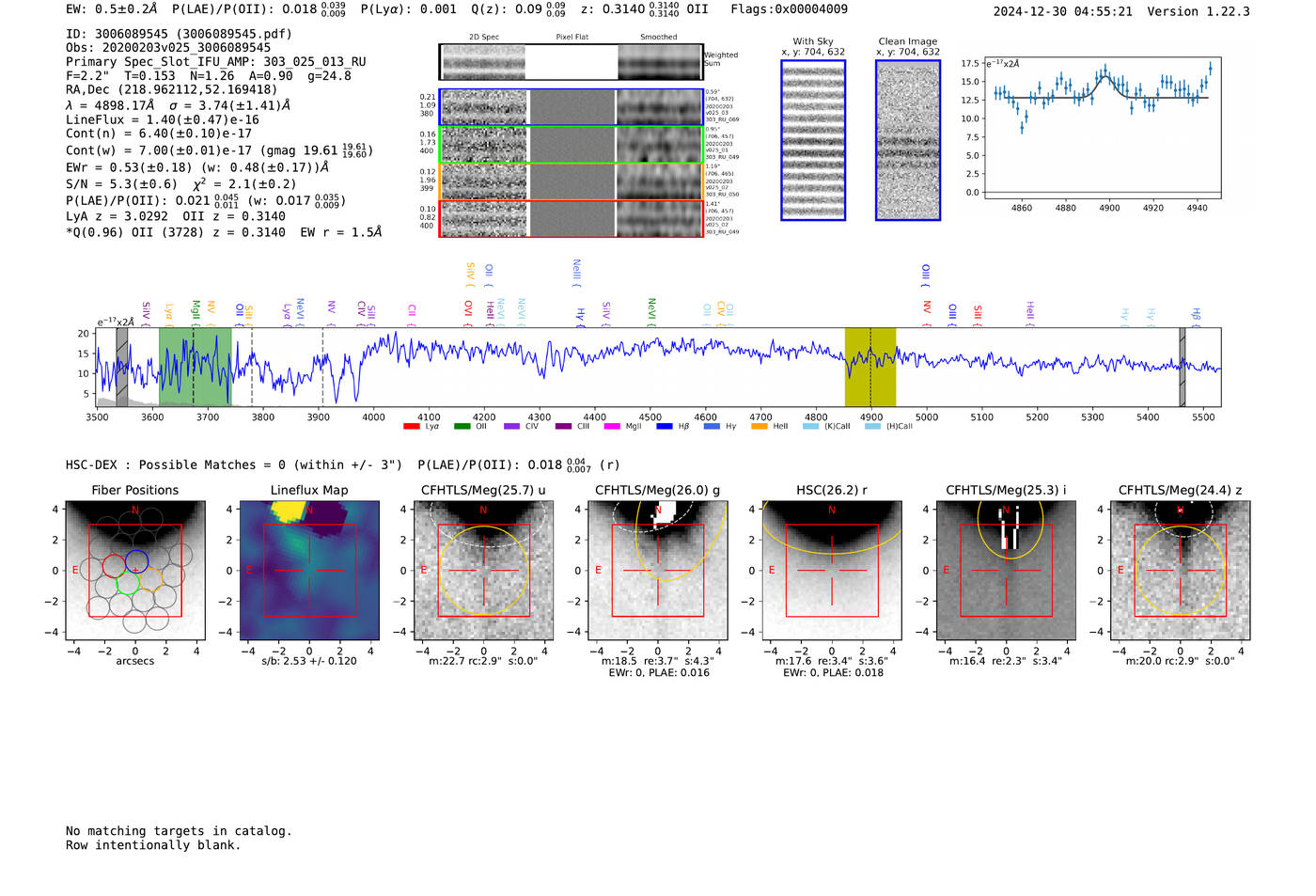Click the green MgII line label
Viewport: 1316px width, 896px height.
click(196, 313)
